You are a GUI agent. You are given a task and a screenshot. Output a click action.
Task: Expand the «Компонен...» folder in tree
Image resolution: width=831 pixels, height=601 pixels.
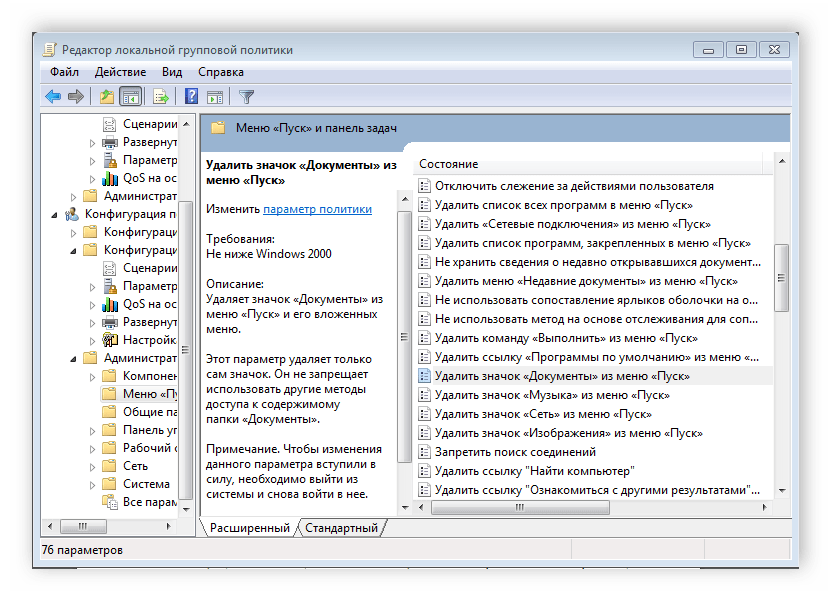pos(93,376)
